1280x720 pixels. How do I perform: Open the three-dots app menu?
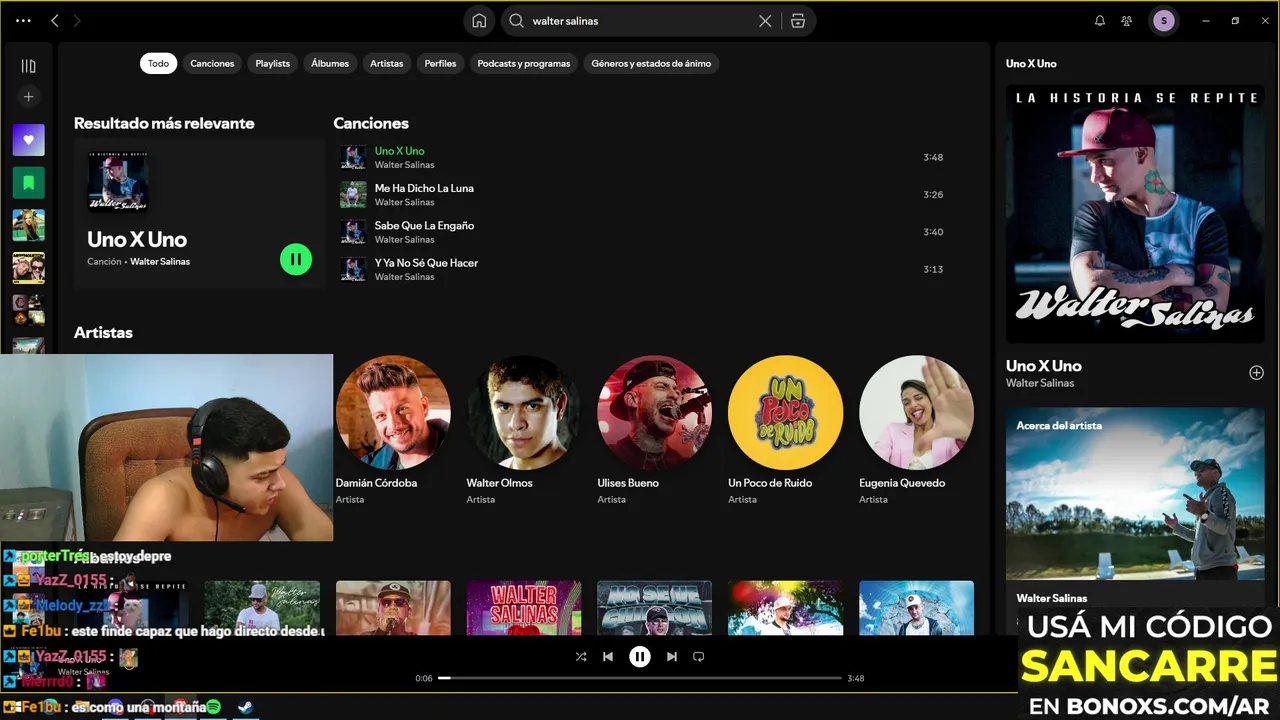(x=23, y=20)
